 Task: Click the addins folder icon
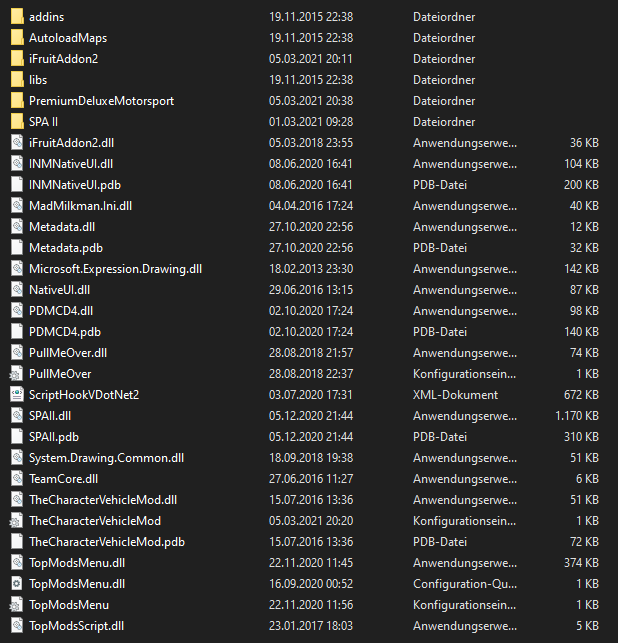17,17
